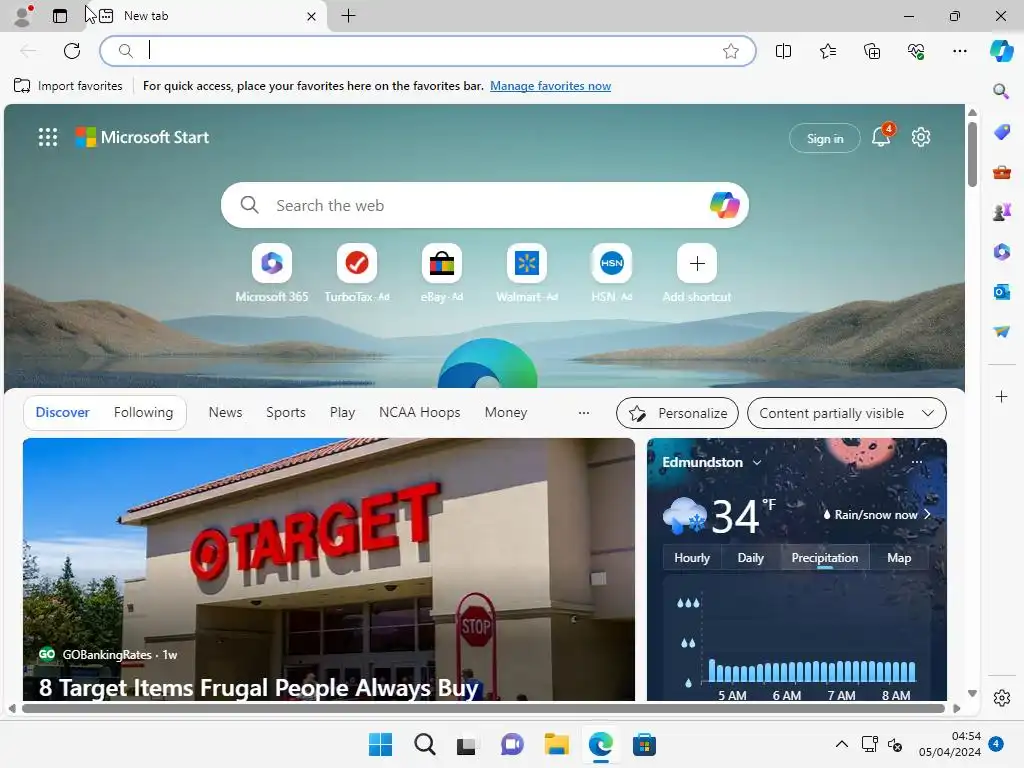
Task: Open the Favorites list
Action: pyautogui.click(x=827, y=51)
